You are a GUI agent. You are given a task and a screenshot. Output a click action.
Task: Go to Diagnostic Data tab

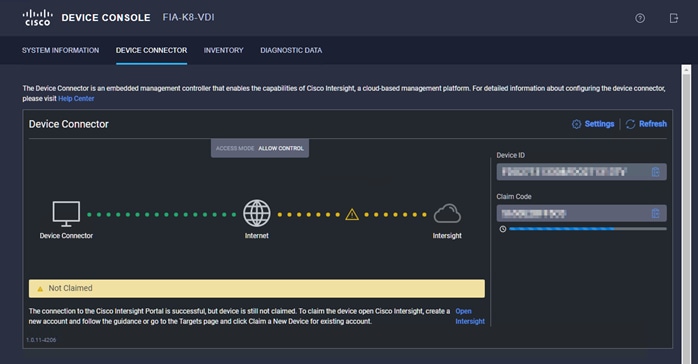coord(291,50)
